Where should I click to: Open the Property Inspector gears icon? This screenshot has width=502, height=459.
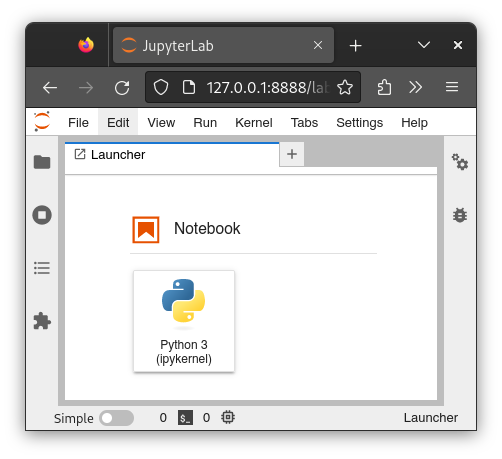tap(460, 162)
